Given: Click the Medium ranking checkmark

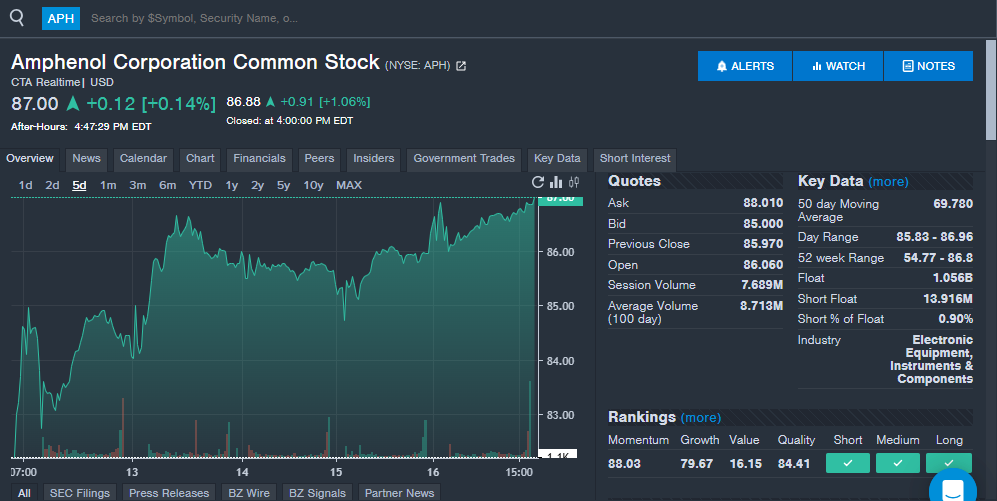Looking at the screenshot, I should (x=898, y=463).
